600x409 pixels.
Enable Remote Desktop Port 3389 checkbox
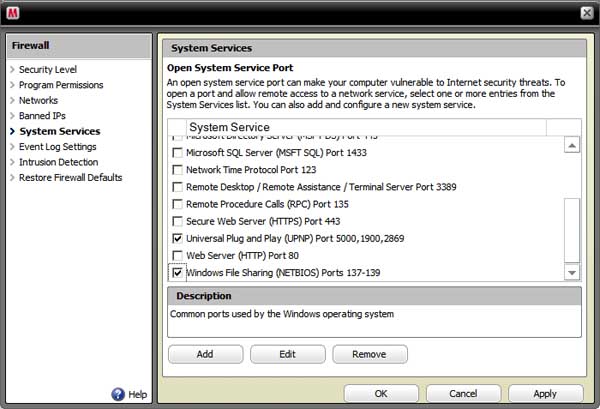pyautogui.click(x=177, y=187)
